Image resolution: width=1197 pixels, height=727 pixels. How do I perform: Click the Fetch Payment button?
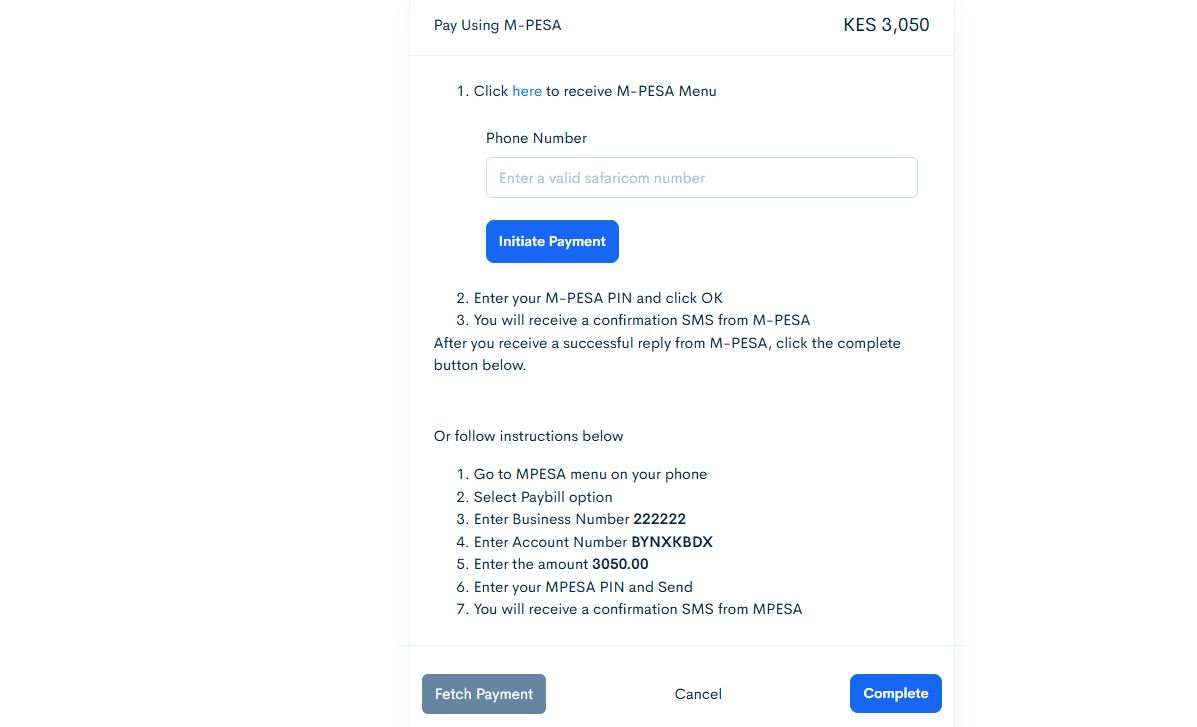point(484,694)
